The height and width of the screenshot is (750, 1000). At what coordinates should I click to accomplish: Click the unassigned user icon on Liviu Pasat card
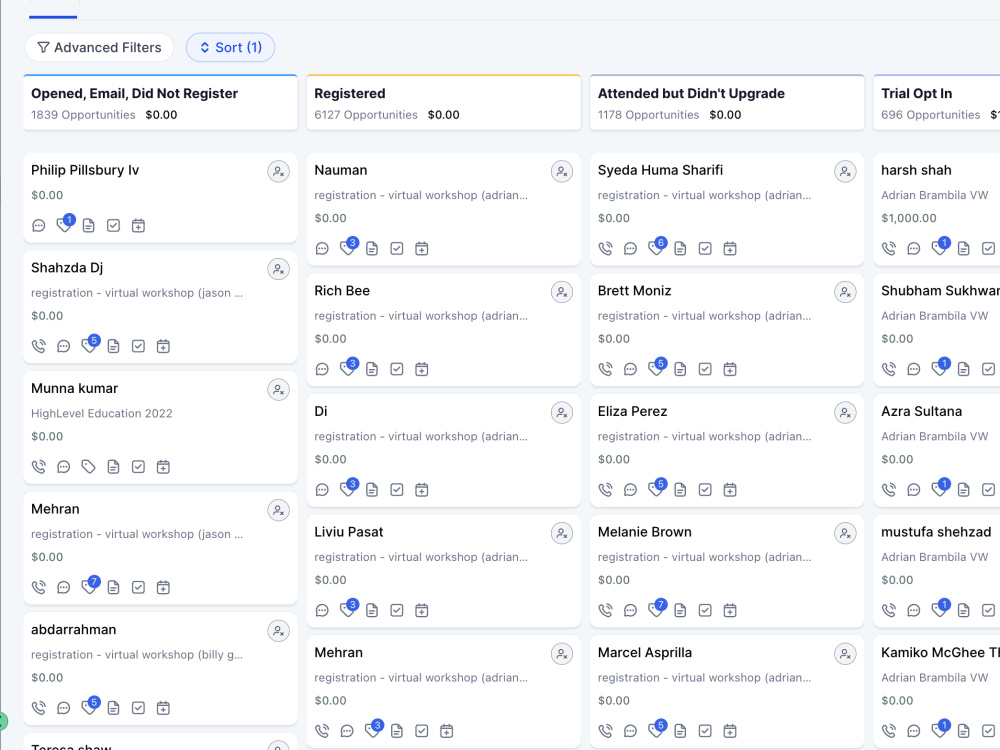coord(562,533)
